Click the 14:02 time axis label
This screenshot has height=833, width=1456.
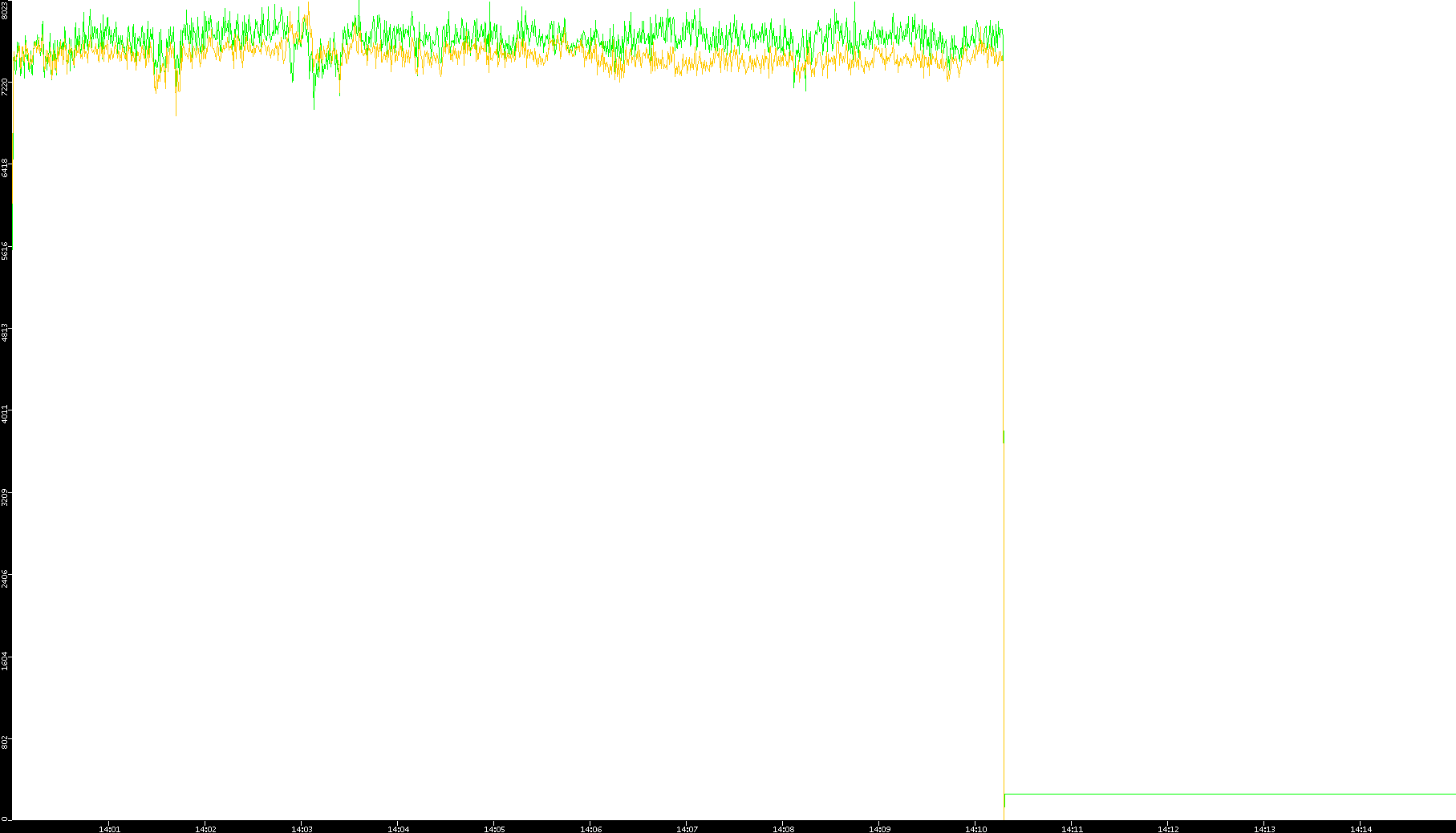pyautogui.click(x=205, y=829)
